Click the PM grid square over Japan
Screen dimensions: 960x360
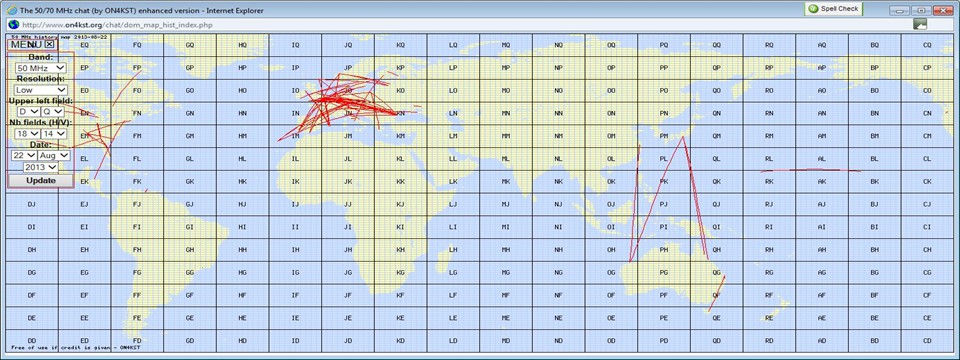click(664, 136)
